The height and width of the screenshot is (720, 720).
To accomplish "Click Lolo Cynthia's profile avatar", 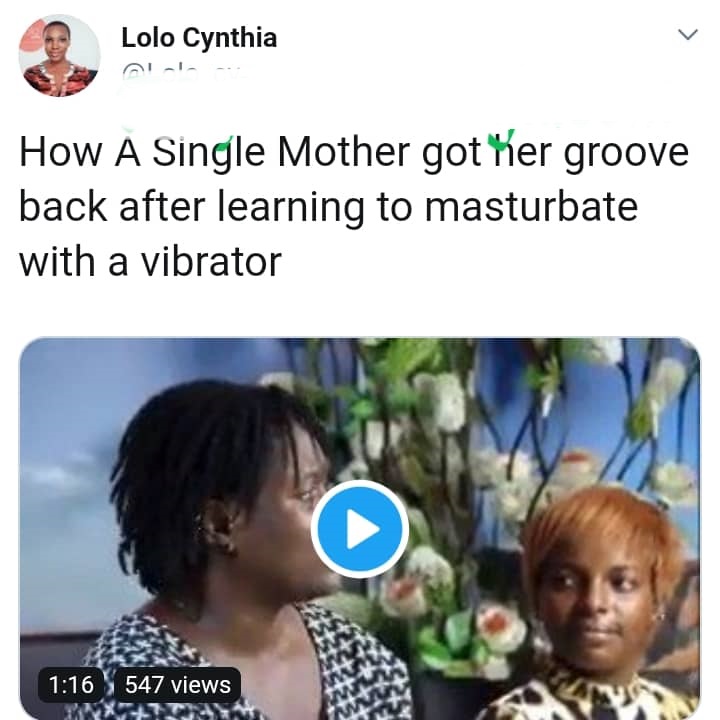I will tap(60, 56).
